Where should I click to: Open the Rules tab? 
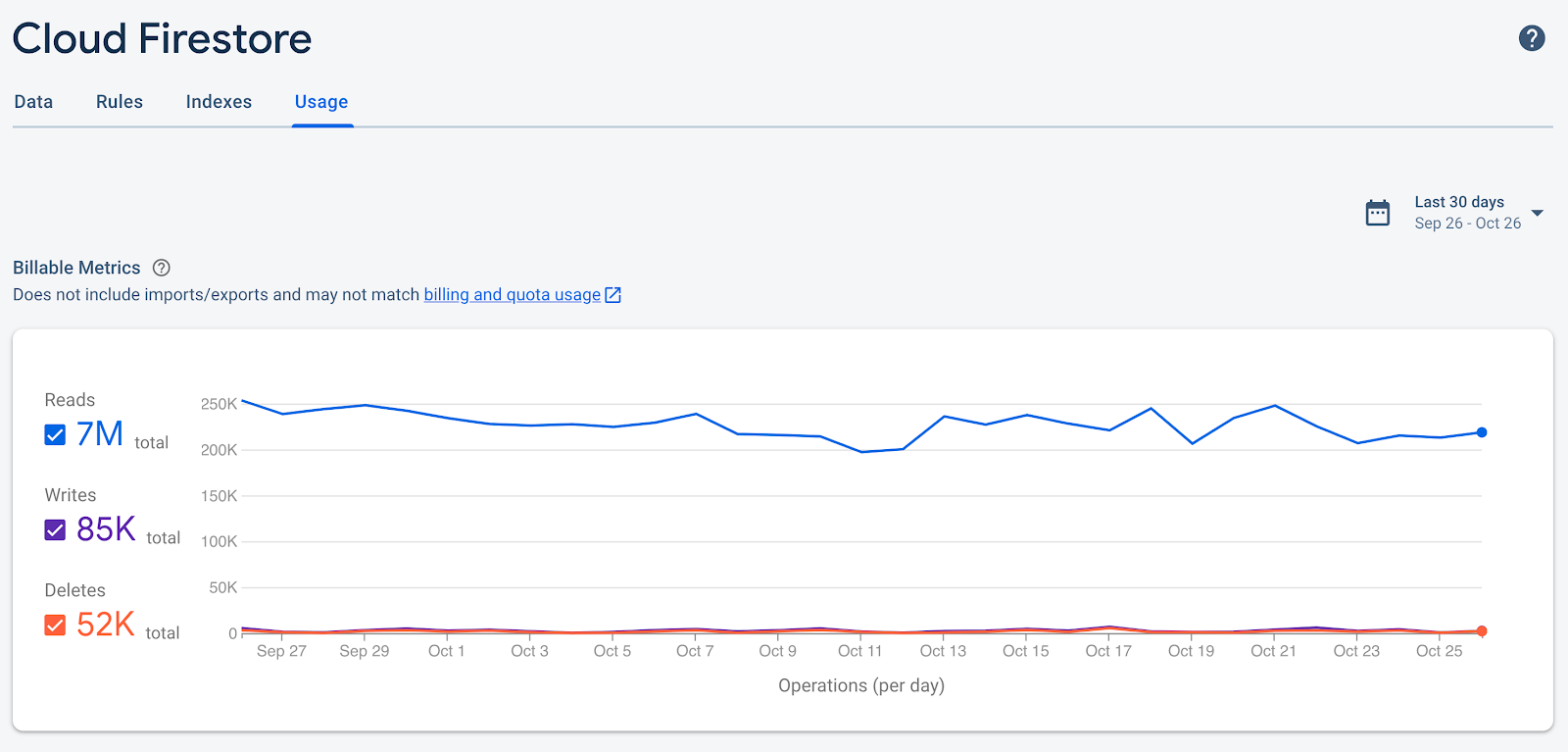pos(120,102)
